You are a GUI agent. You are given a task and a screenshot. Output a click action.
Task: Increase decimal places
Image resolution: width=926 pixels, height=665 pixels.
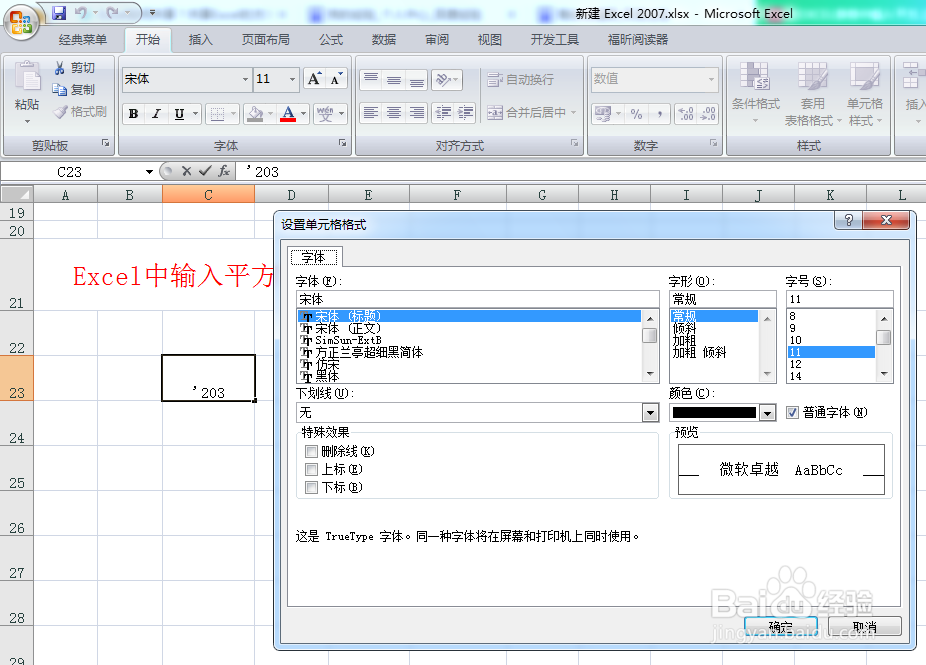[x=686, y=114]
